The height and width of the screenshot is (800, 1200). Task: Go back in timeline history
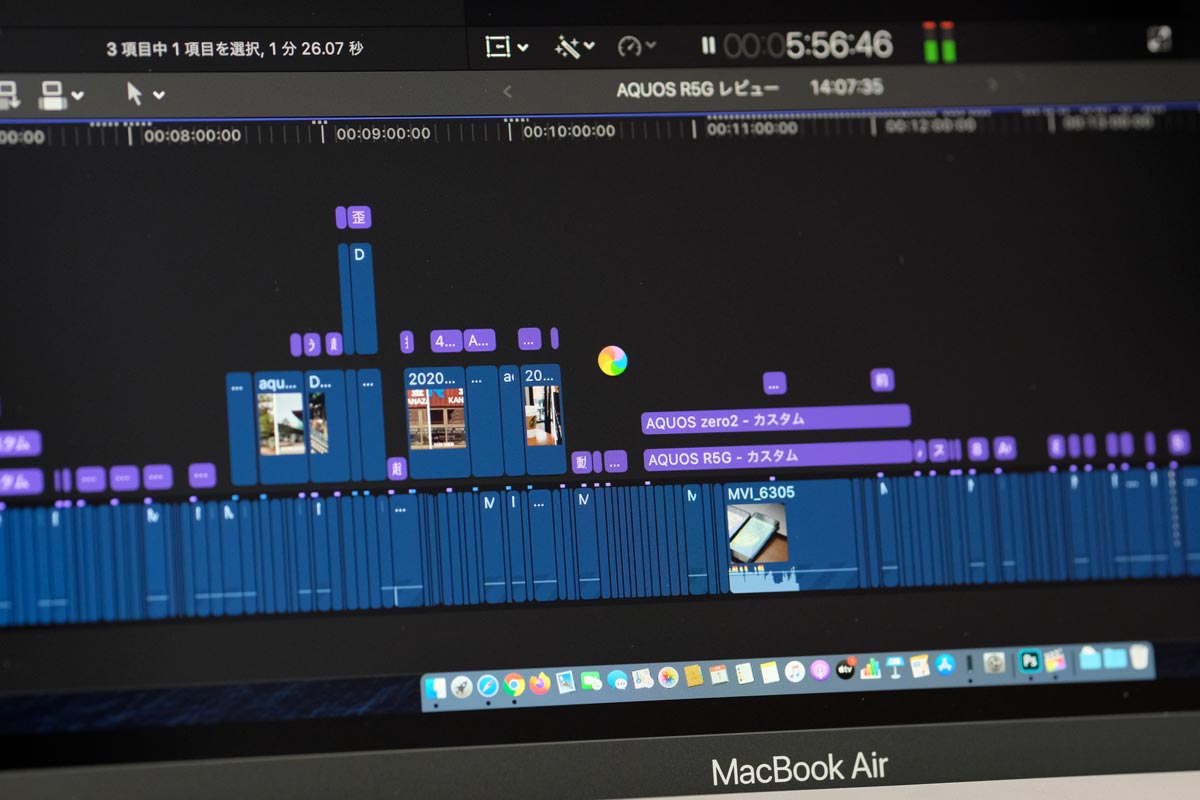coord(507,91)
